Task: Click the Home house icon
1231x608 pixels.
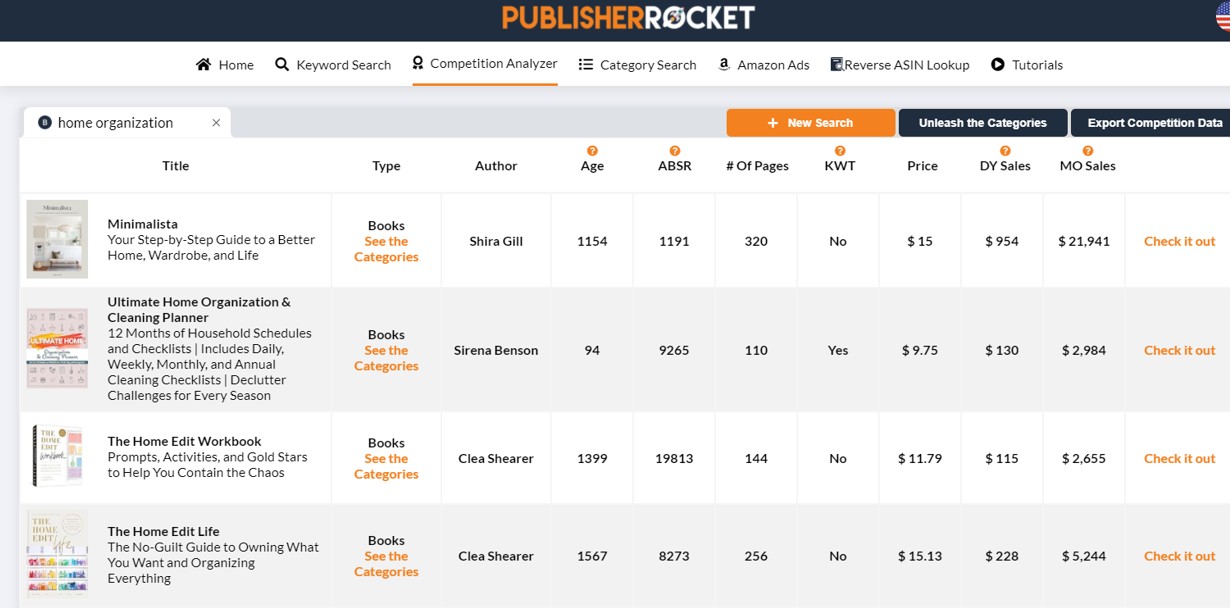Action: coord(203,64)
